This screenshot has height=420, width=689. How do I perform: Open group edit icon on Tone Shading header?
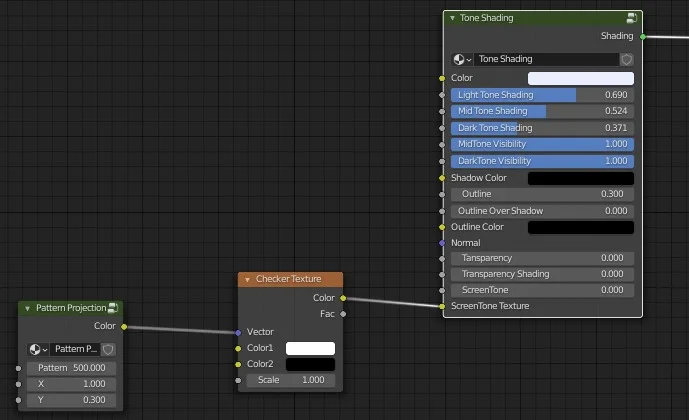click(x=631, y=18)
